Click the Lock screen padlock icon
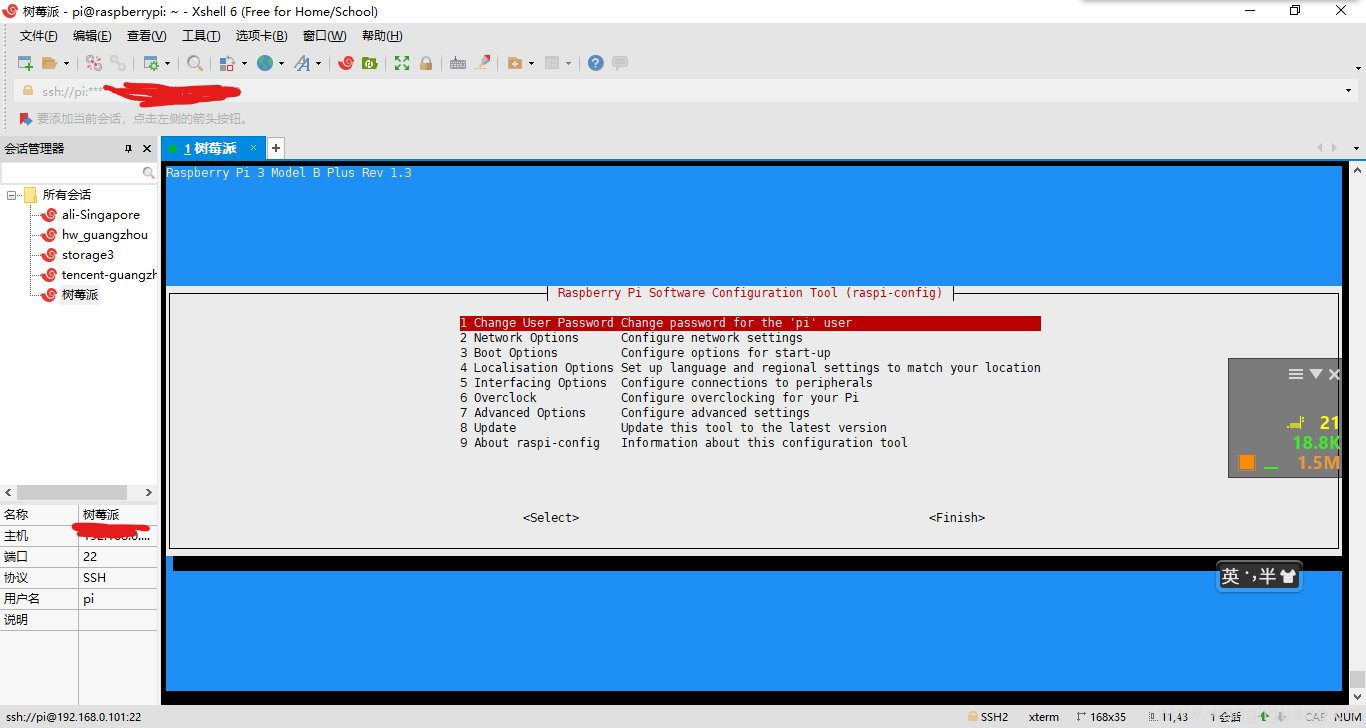Screen dimensions: 1366x728 pos(426,63)
